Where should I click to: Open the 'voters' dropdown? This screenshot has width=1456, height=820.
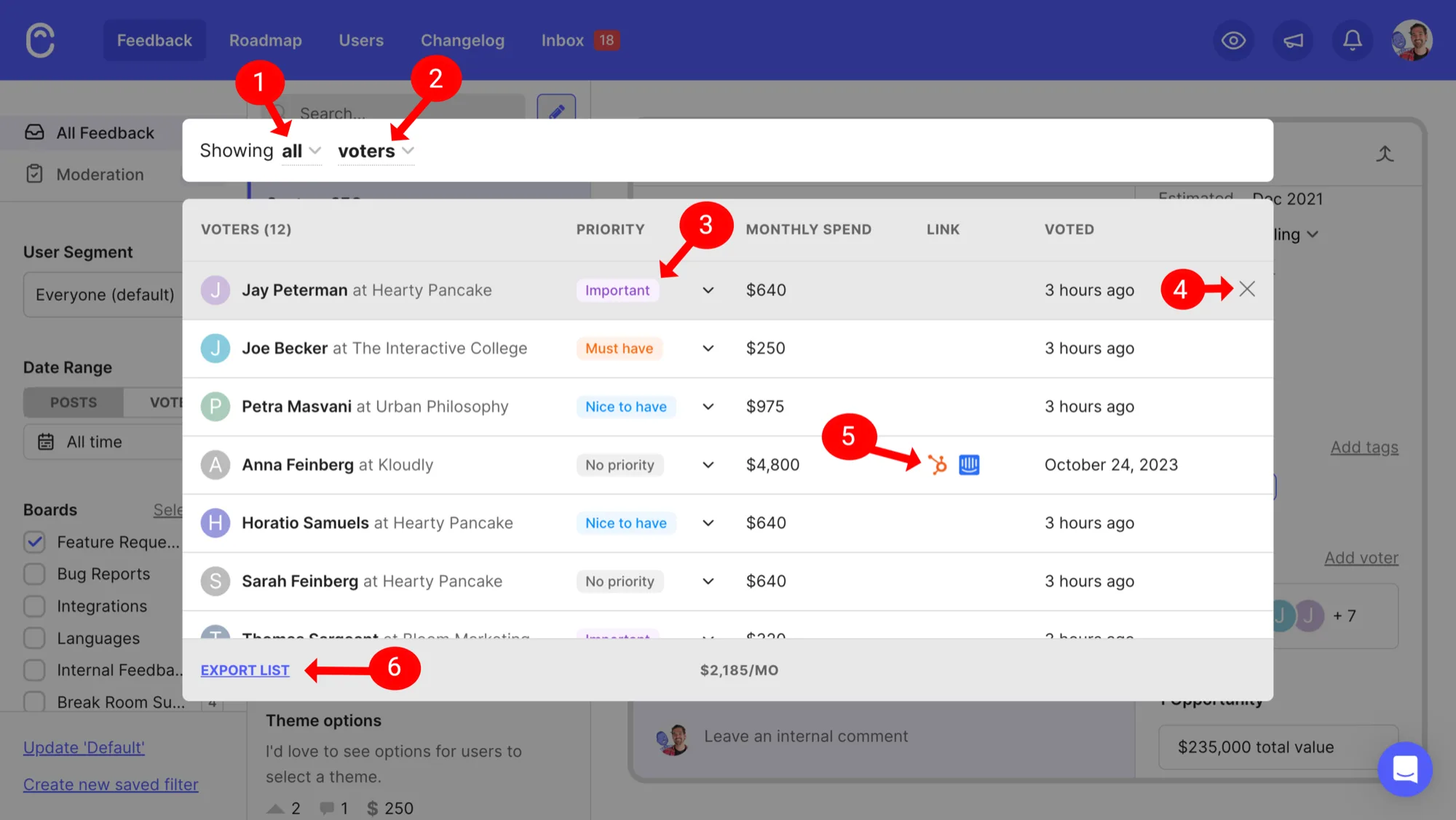376,151
